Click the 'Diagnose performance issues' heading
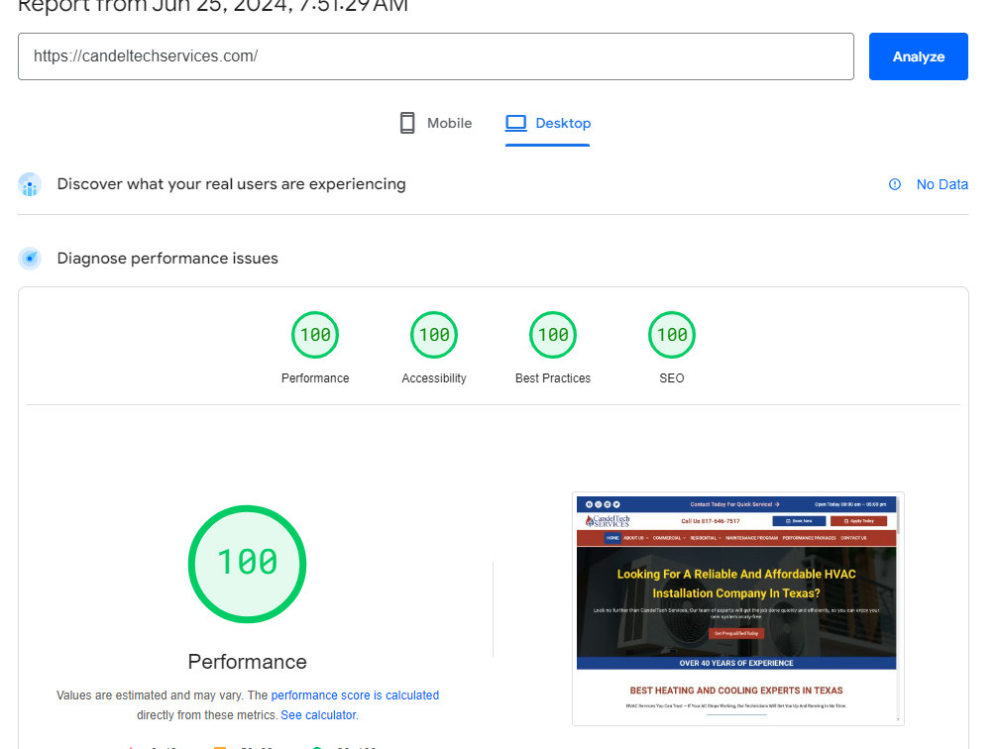Screen dimensions: 1000x749 [167, 258]
